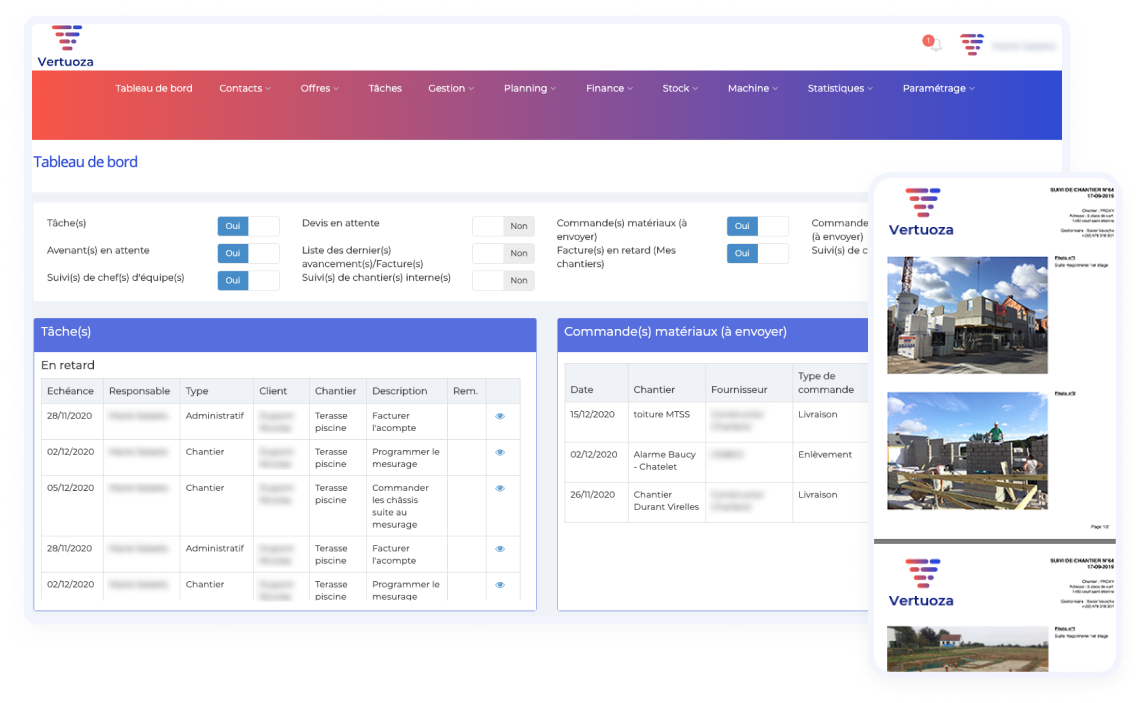Toggle the Commande(s) matériaux (à envoyer) switch
The width and height of the screenshot is (1141, 703).
[x=758, y=226]
